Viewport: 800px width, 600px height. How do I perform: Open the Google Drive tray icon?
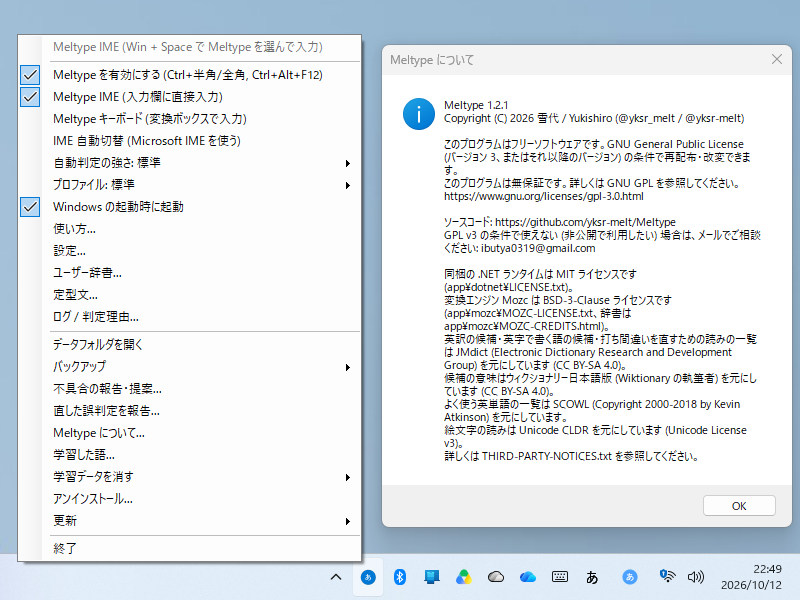pos(464,577)
